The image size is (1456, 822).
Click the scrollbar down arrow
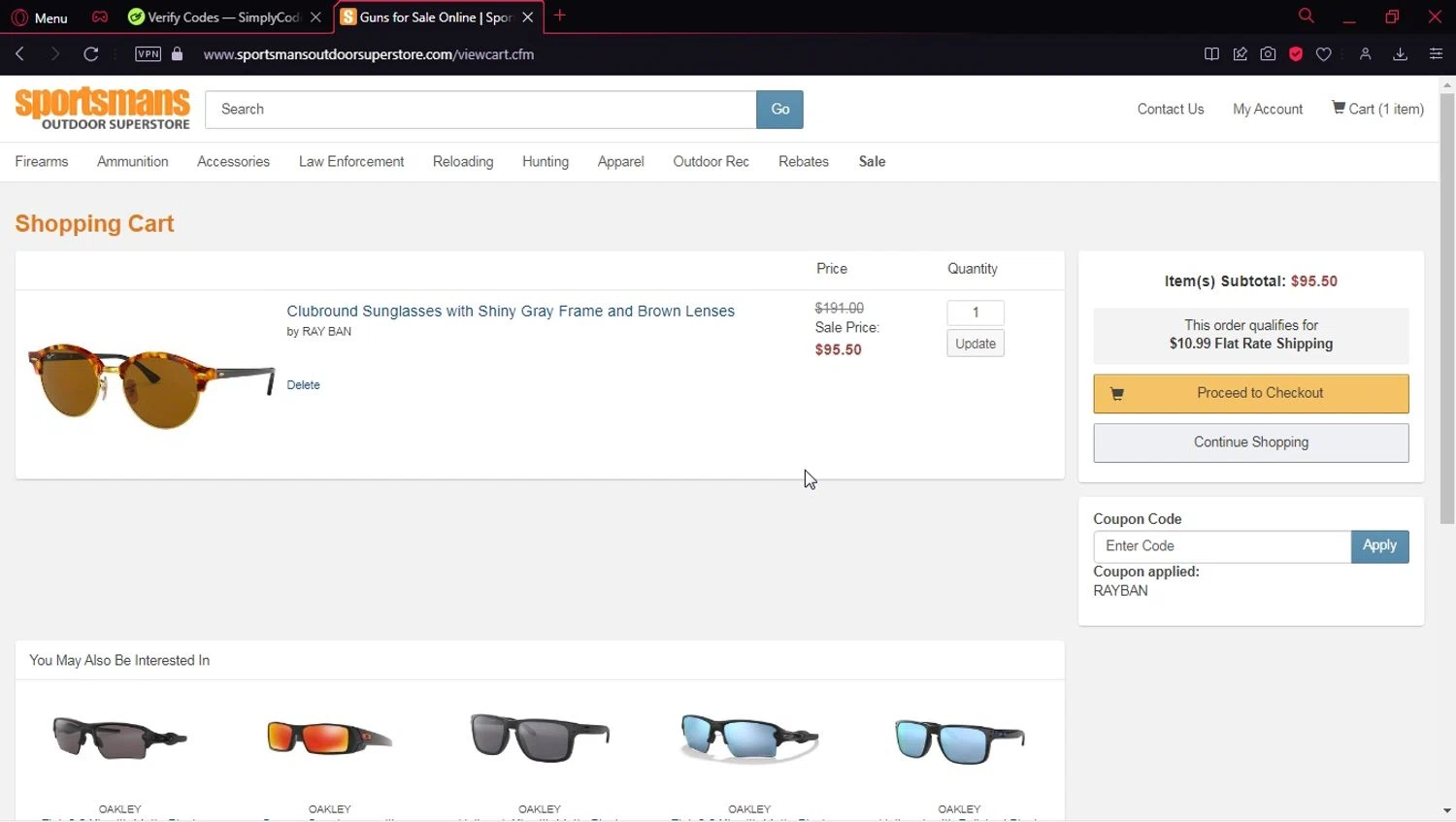coord(1447,810)
